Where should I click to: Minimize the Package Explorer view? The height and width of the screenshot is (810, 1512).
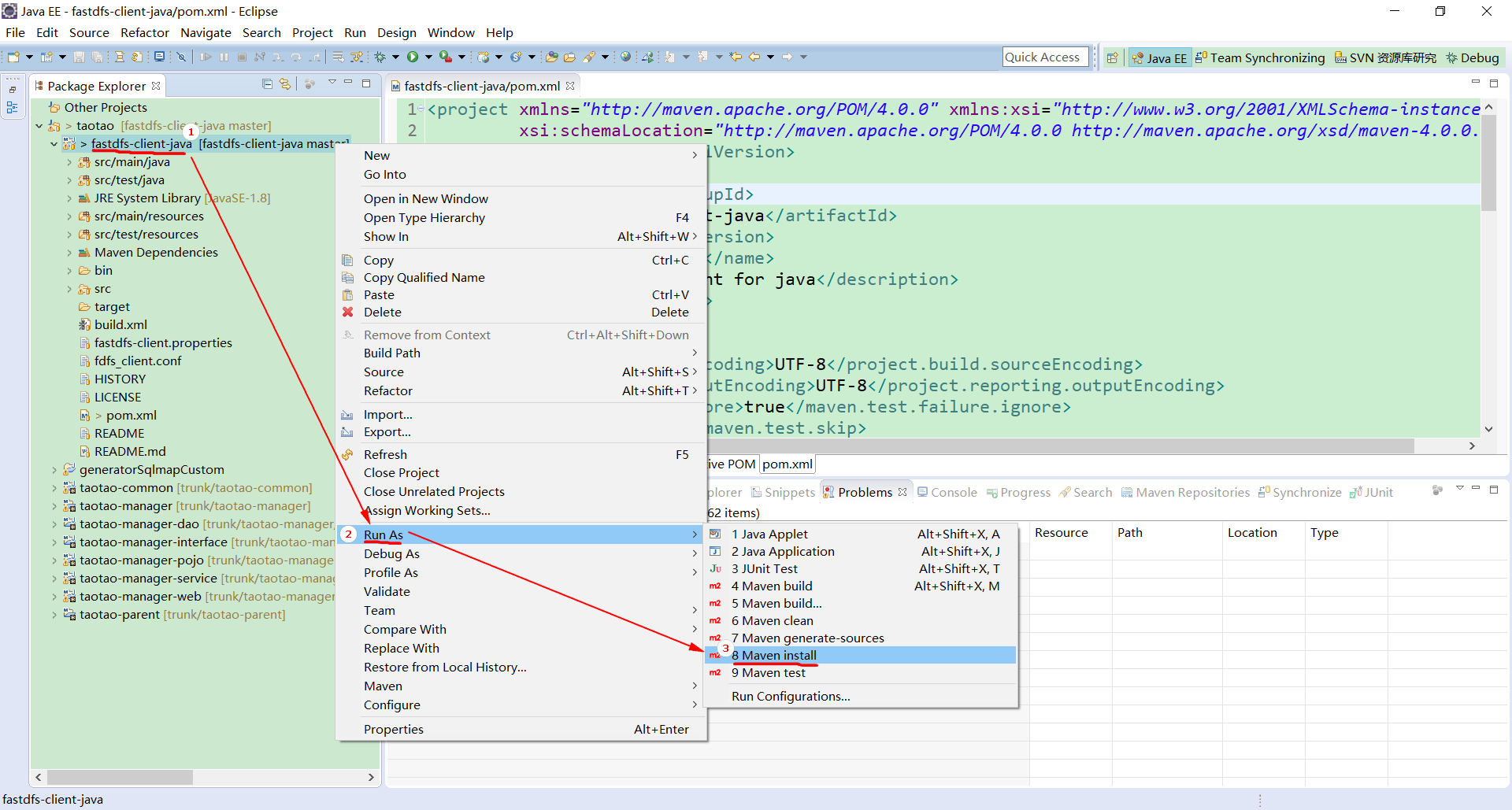[348, 83]
